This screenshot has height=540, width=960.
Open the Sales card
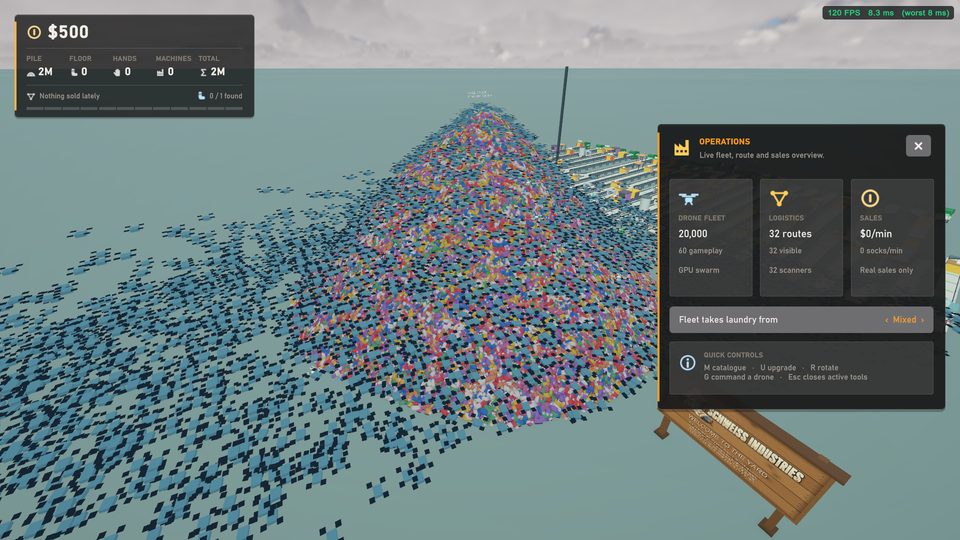click(892, 238)
